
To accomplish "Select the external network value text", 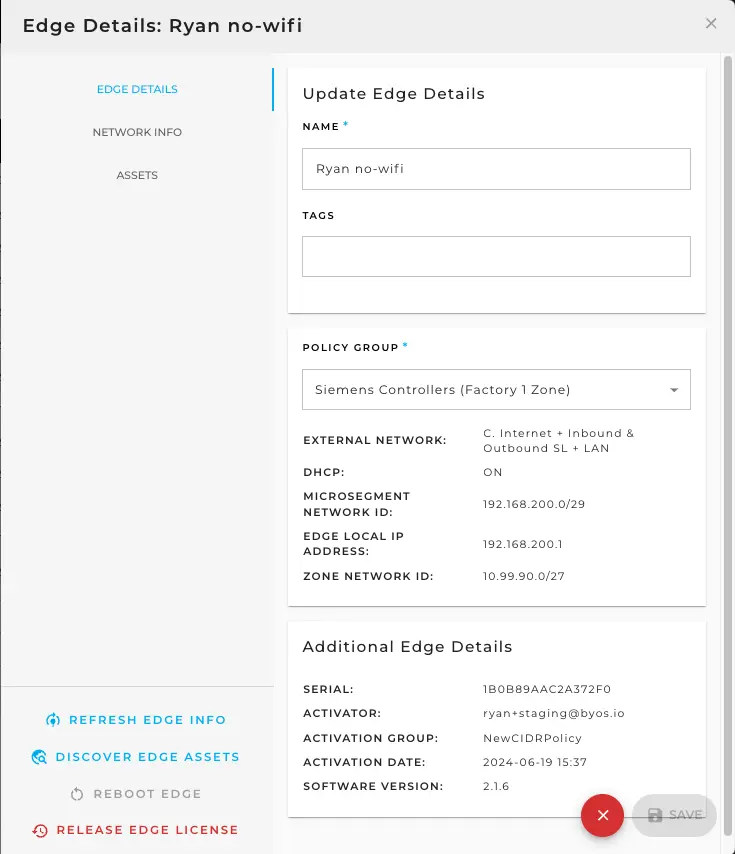I will click(558, 441).
